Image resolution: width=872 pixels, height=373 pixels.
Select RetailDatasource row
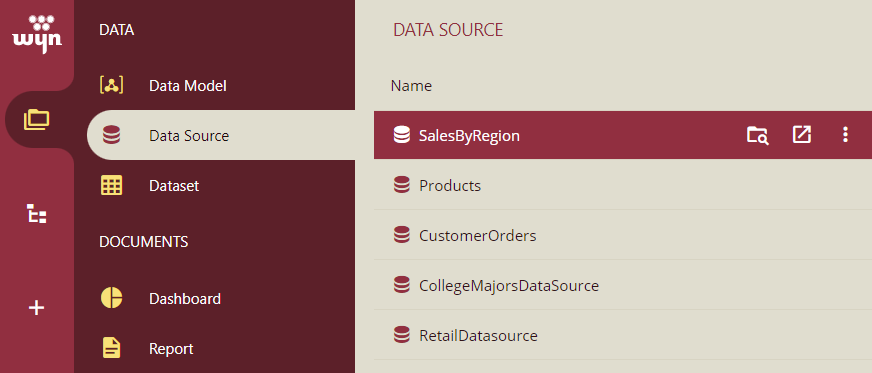coord(623,335)
